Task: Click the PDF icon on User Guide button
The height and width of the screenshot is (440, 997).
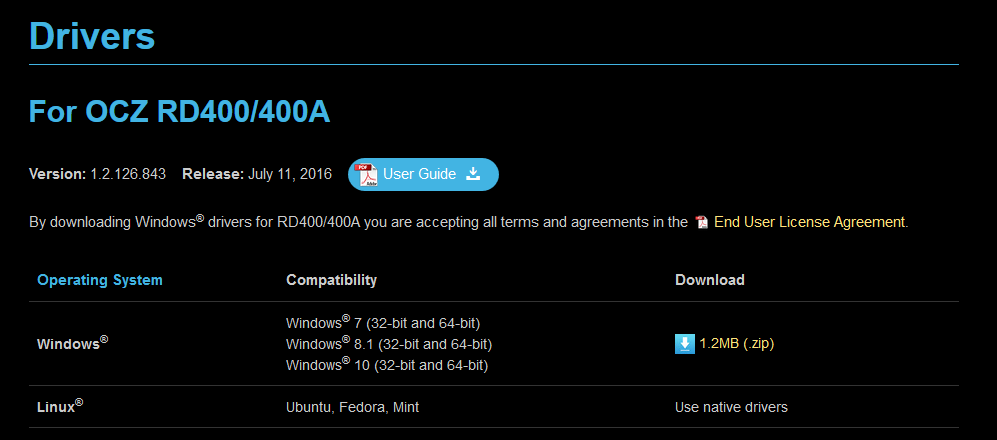Action: [367, 174]
